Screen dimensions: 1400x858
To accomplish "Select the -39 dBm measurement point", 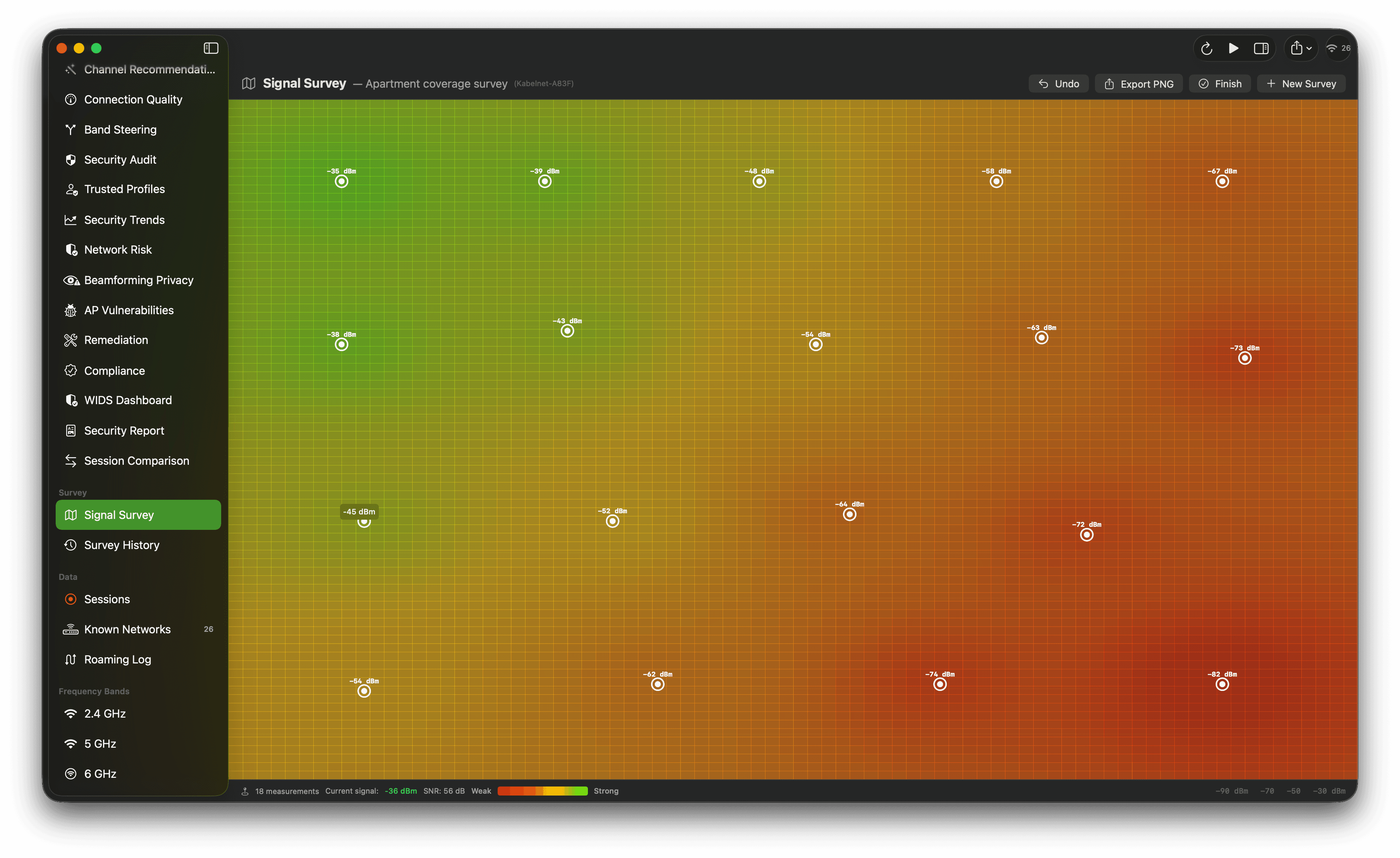I will (x=545, y=181).
